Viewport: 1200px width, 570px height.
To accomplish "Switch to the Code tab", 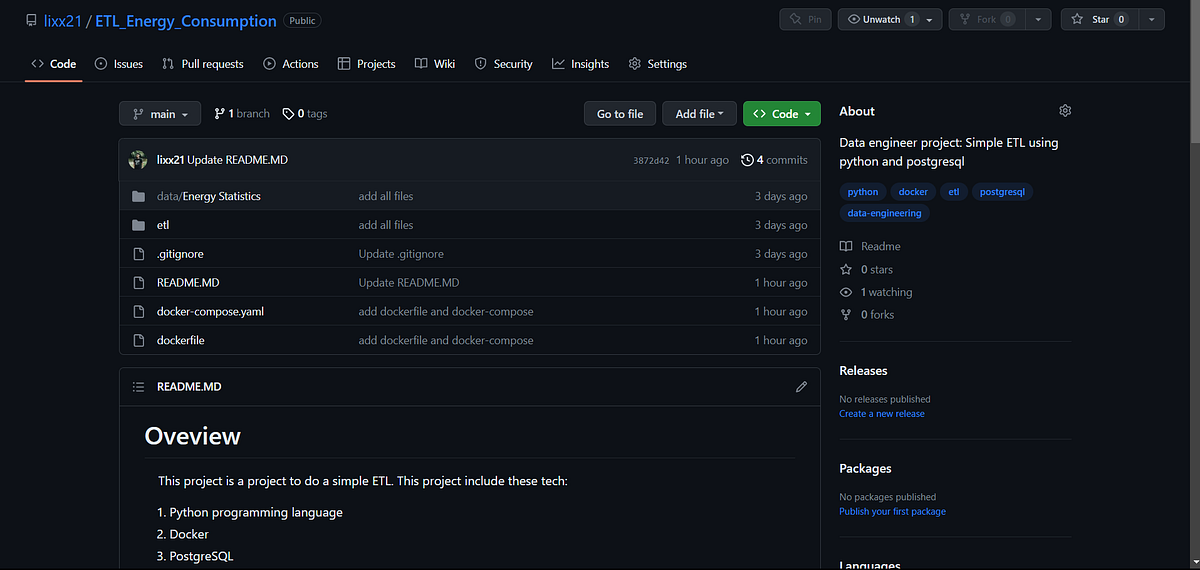I will (54, 64).
